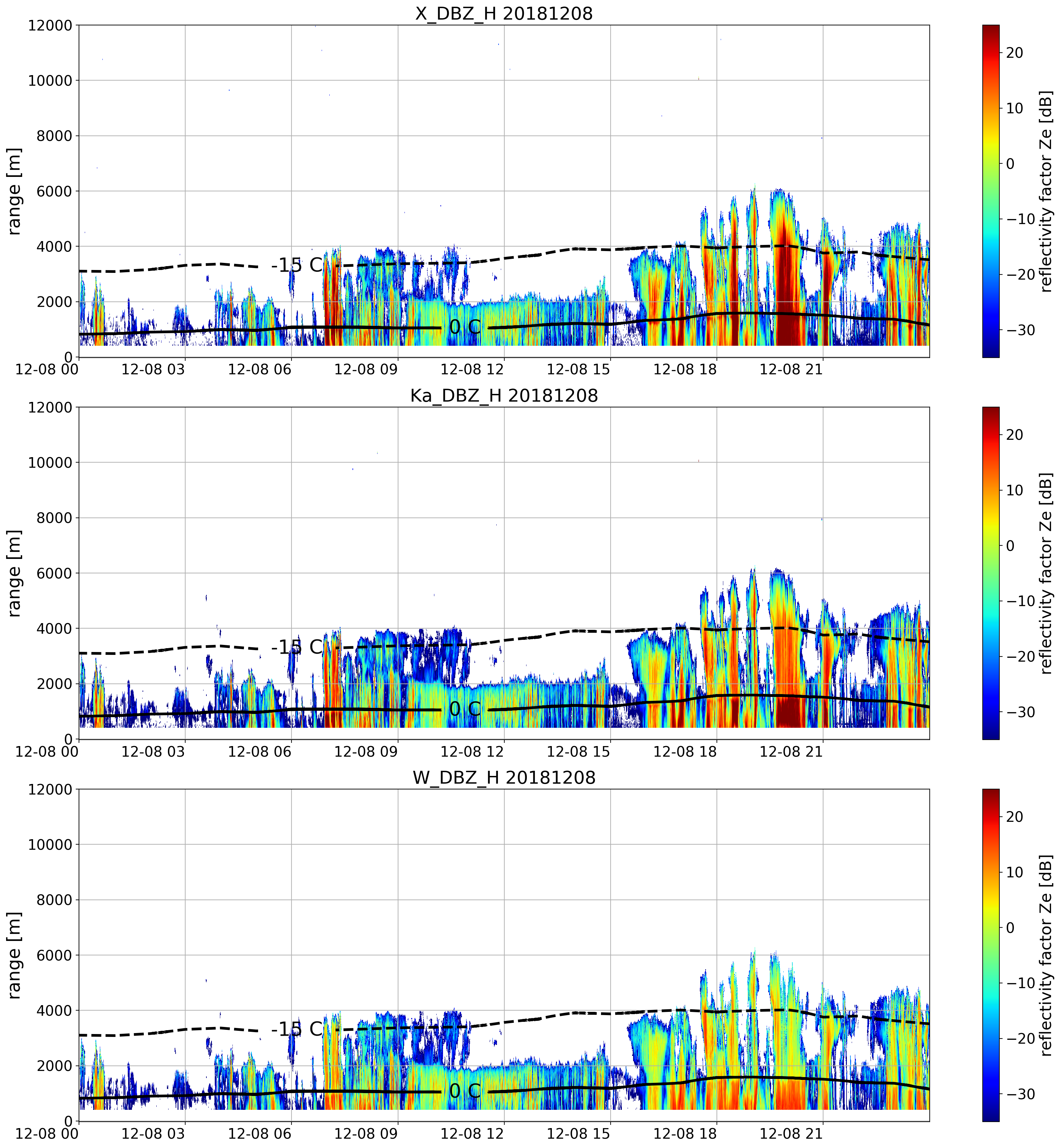Click the −20 tick on Ka panel colorbar
This screenshot has height=1148, width=1061.
click(x=1021, y=657)
